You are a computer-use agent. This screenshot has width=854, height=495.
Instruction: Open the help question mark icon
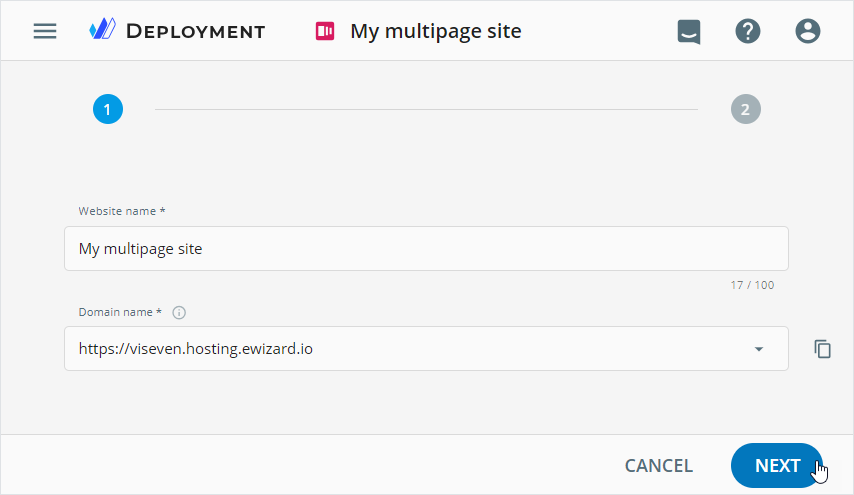(x=748, y=31)
